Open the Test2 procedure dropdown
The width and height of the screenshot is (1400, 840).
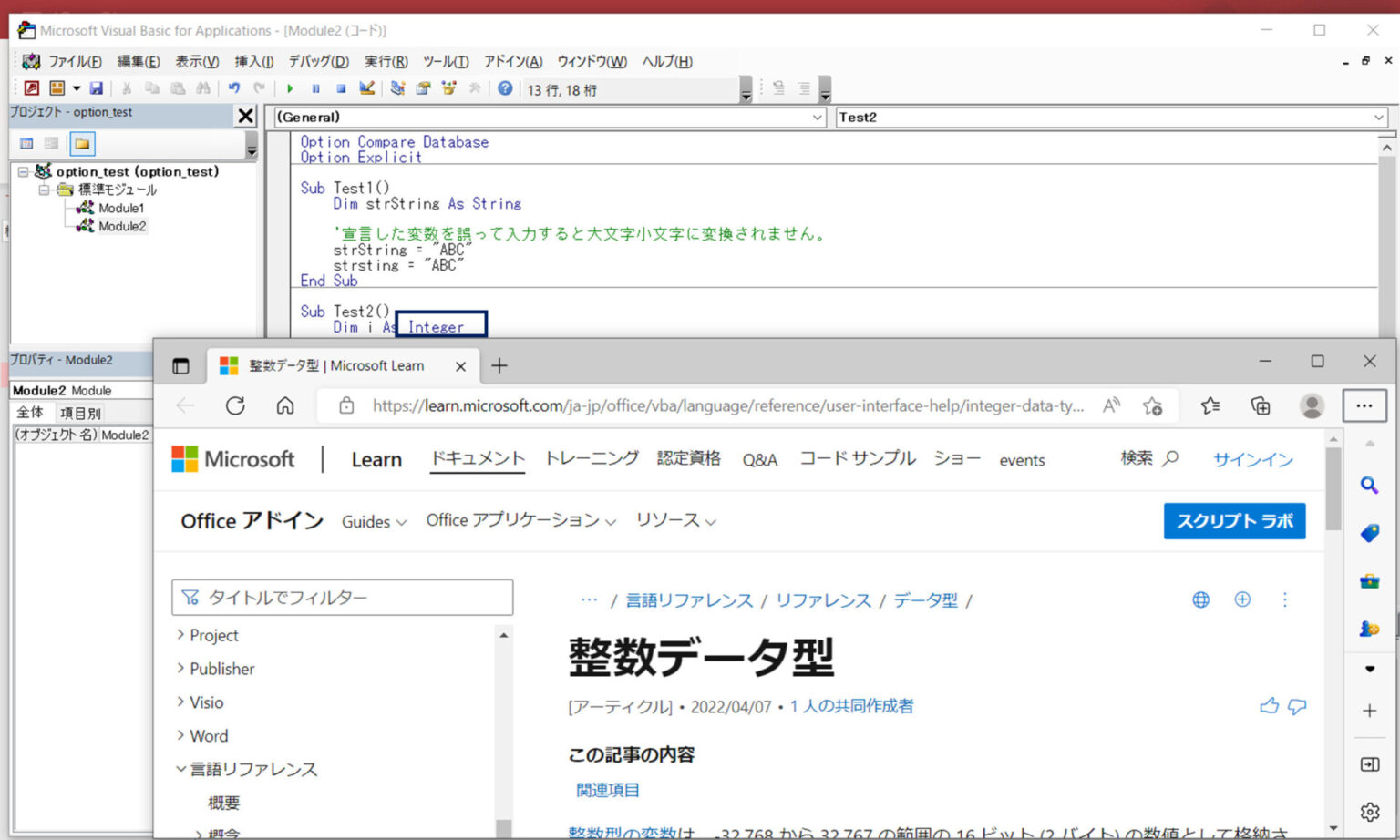pos(1380,117)
